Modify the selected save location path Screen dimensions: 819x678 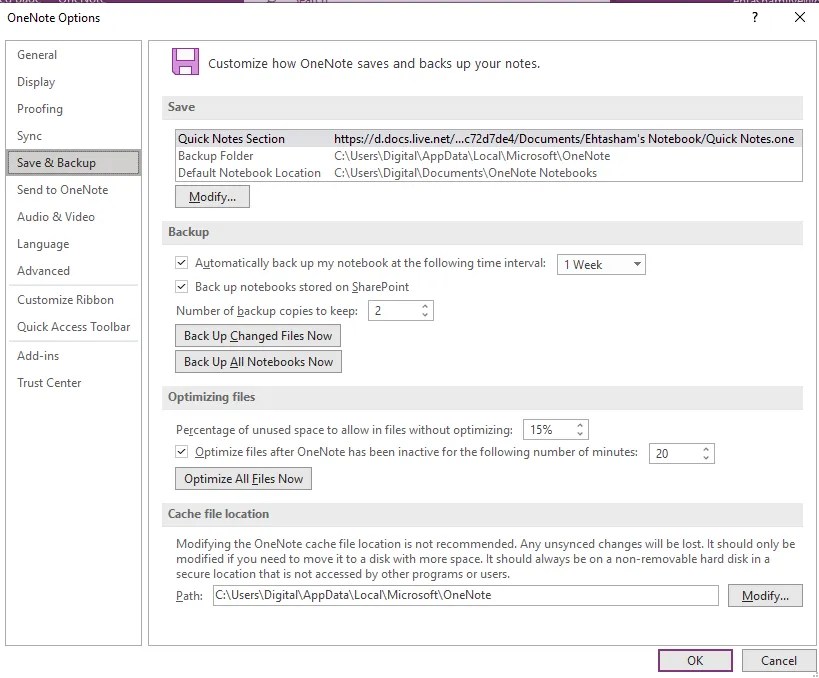(211, 196)
